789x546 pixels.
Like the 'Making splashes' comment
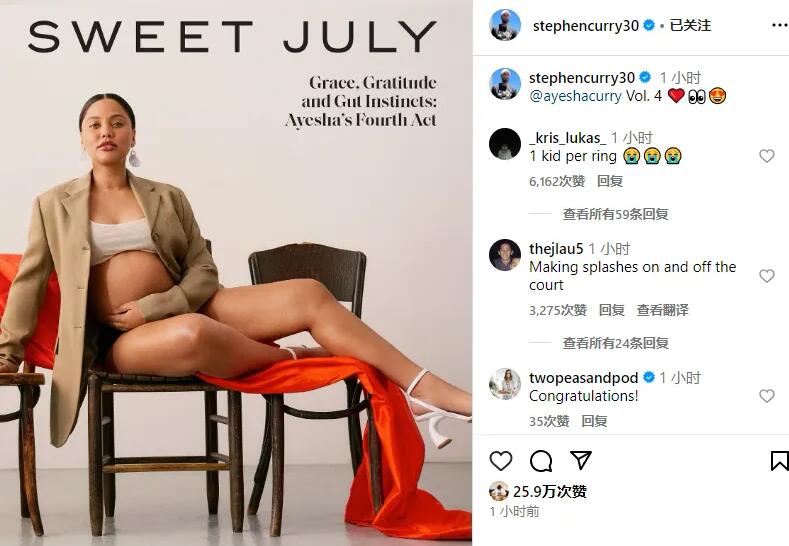pyautogui.click(x=766, y=276)
